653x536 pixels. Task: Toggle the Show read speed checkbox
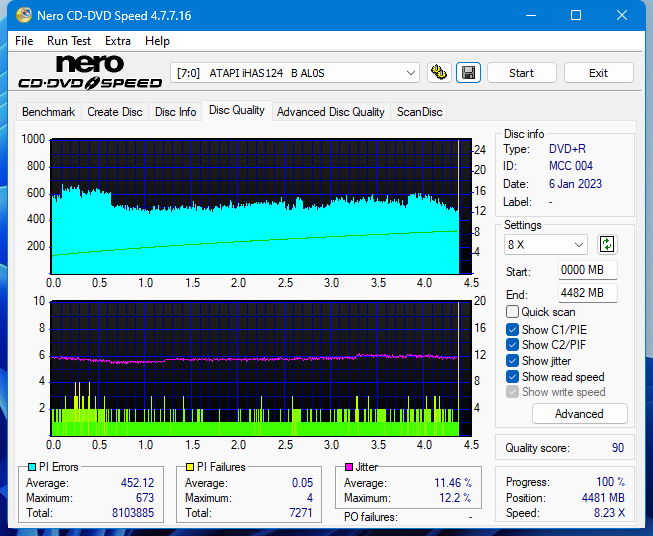point(512,376)
